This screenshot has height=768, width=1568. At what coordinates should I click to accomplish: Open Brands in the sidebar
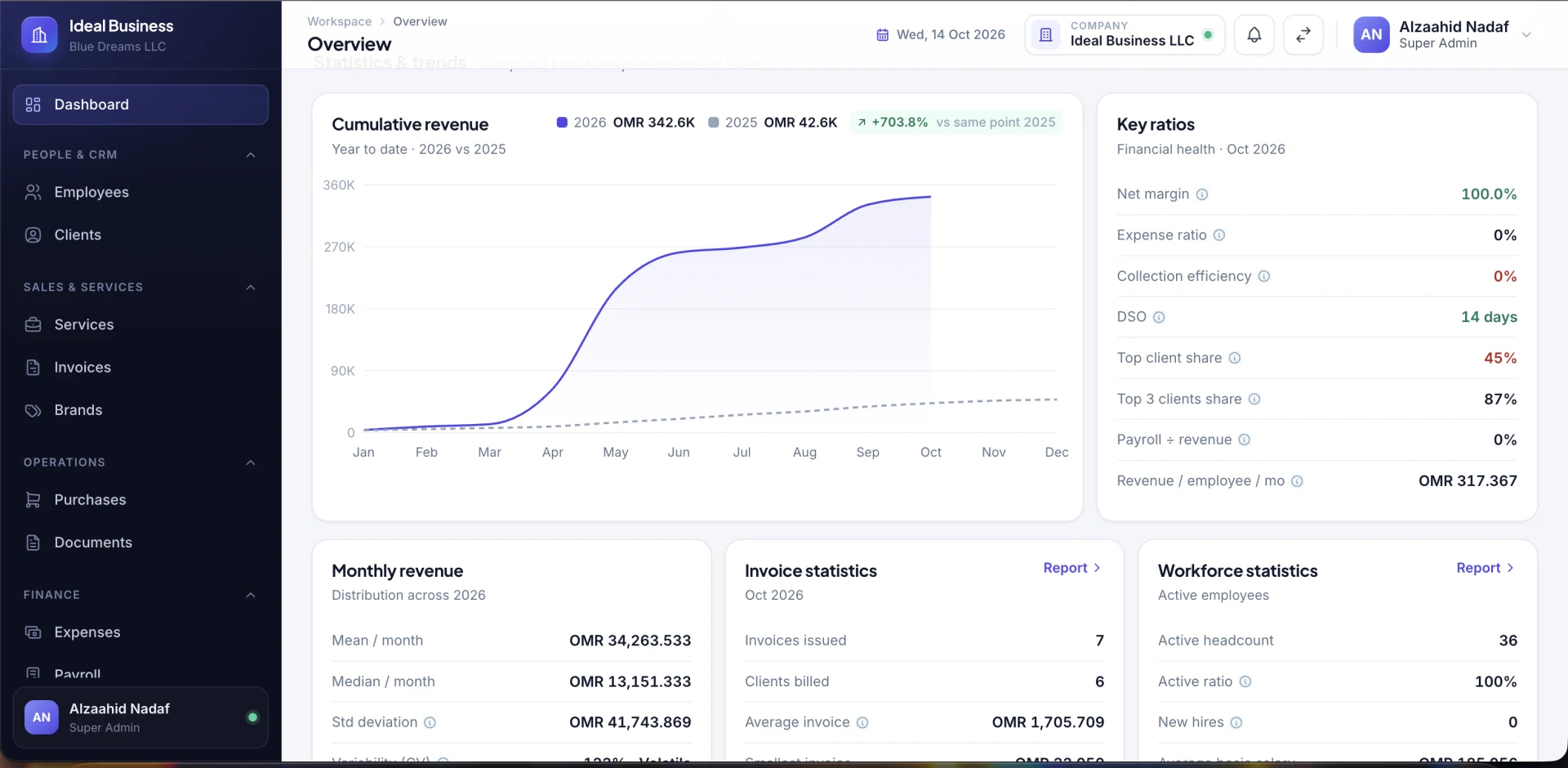tap(140, 410)
